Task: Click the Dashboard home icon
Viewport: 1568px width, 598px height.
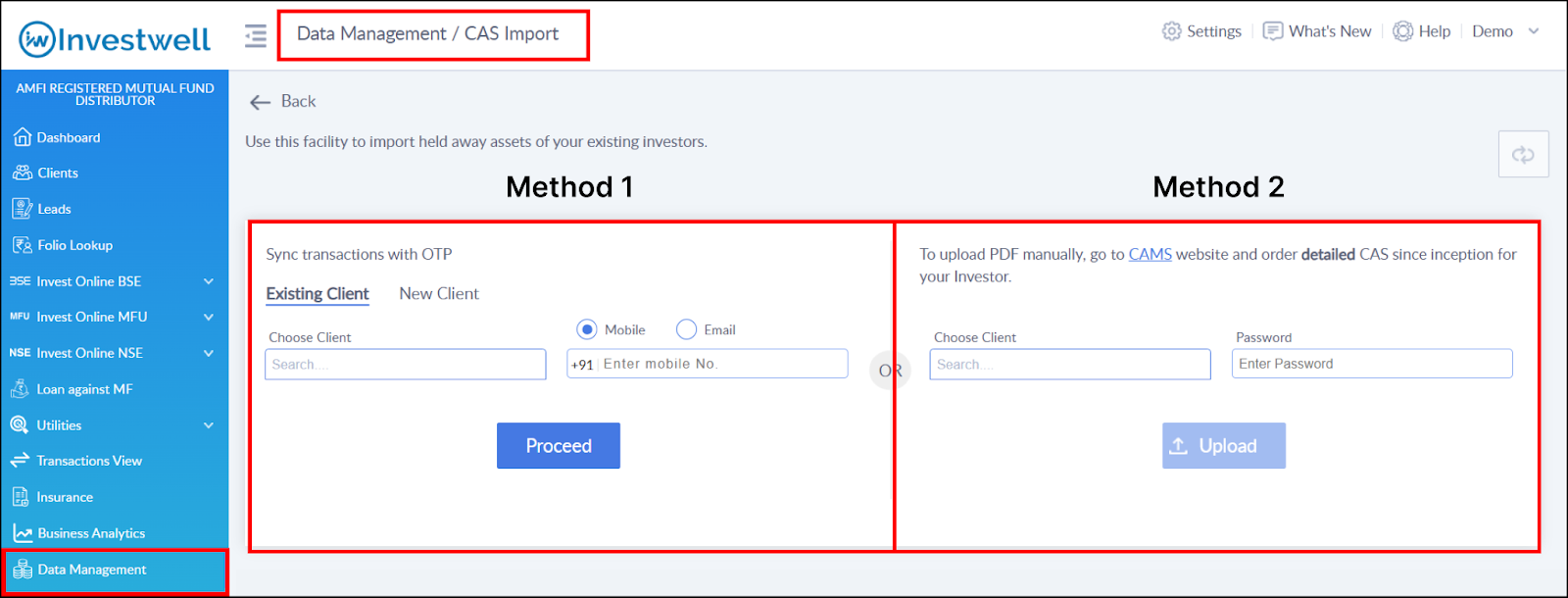Action: [x=23, y=137]
